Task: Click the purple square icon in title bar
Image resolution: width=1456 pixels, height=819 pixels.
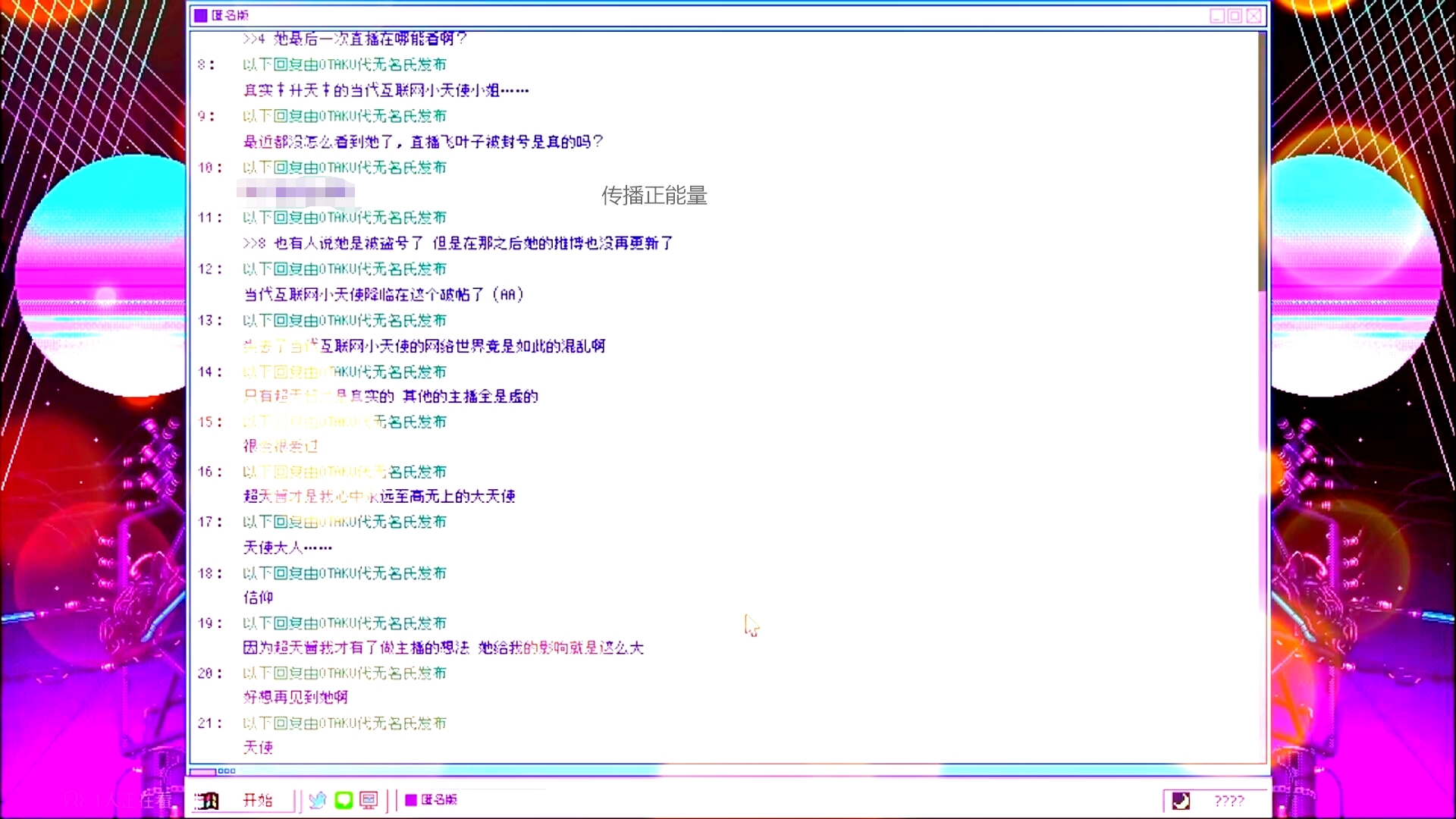Action: 200,15
